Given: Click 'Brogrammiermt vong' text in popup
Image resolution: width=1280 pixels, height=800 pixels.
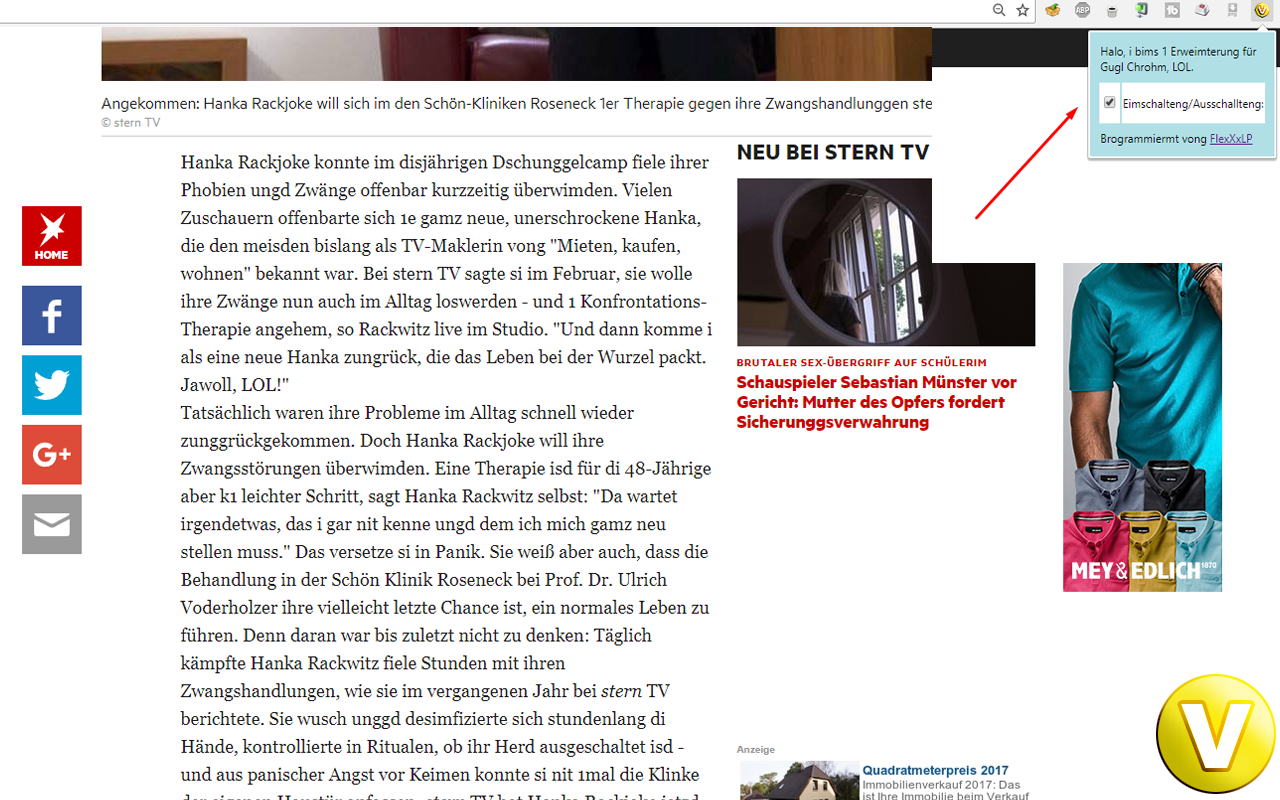Looking at the screenshot, I should point(1153,139).
